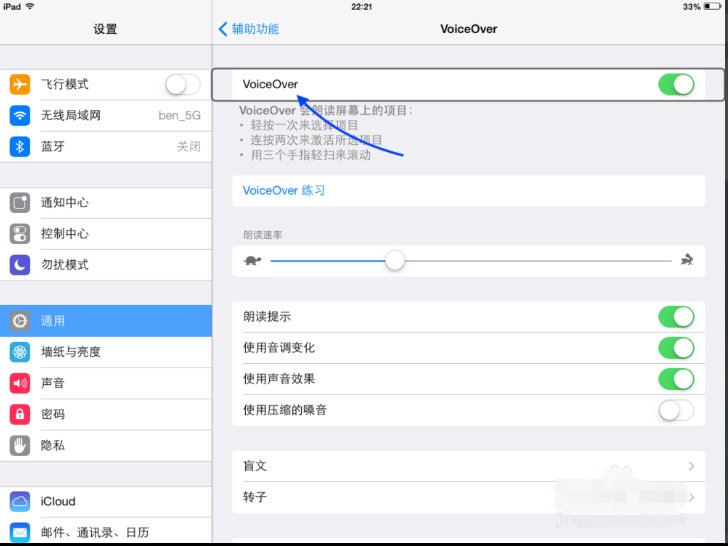The image size is (728, 546).
Task: Tap the 22:21 clock in status bar
Action: pyautogui.click(x=361, y=6)
